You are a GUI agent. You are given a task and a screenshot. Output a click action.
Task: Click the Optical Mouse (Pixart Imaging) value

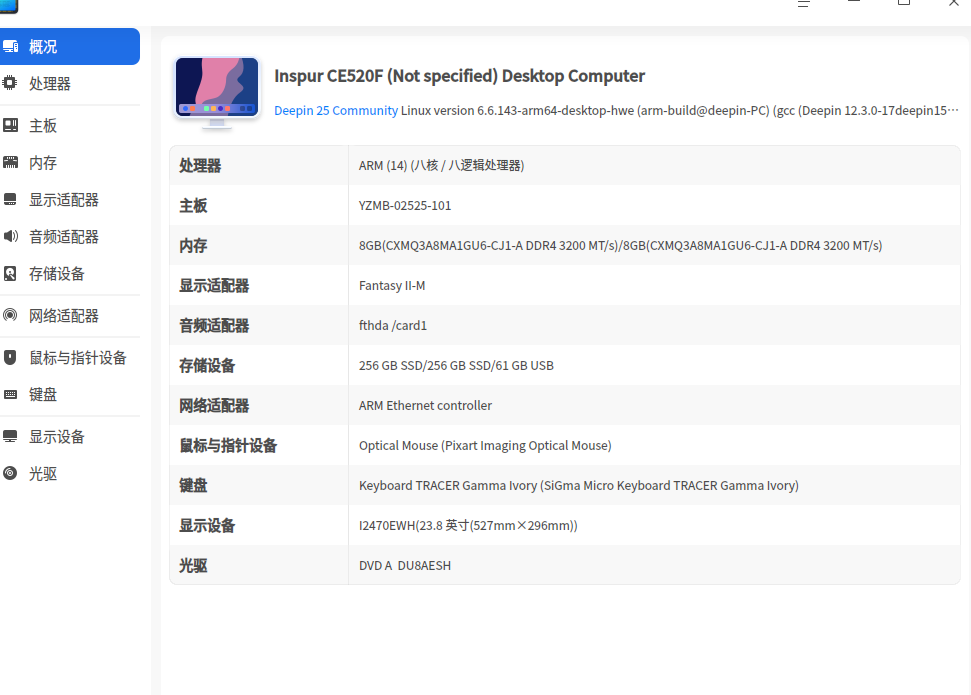tap(485, 445)
